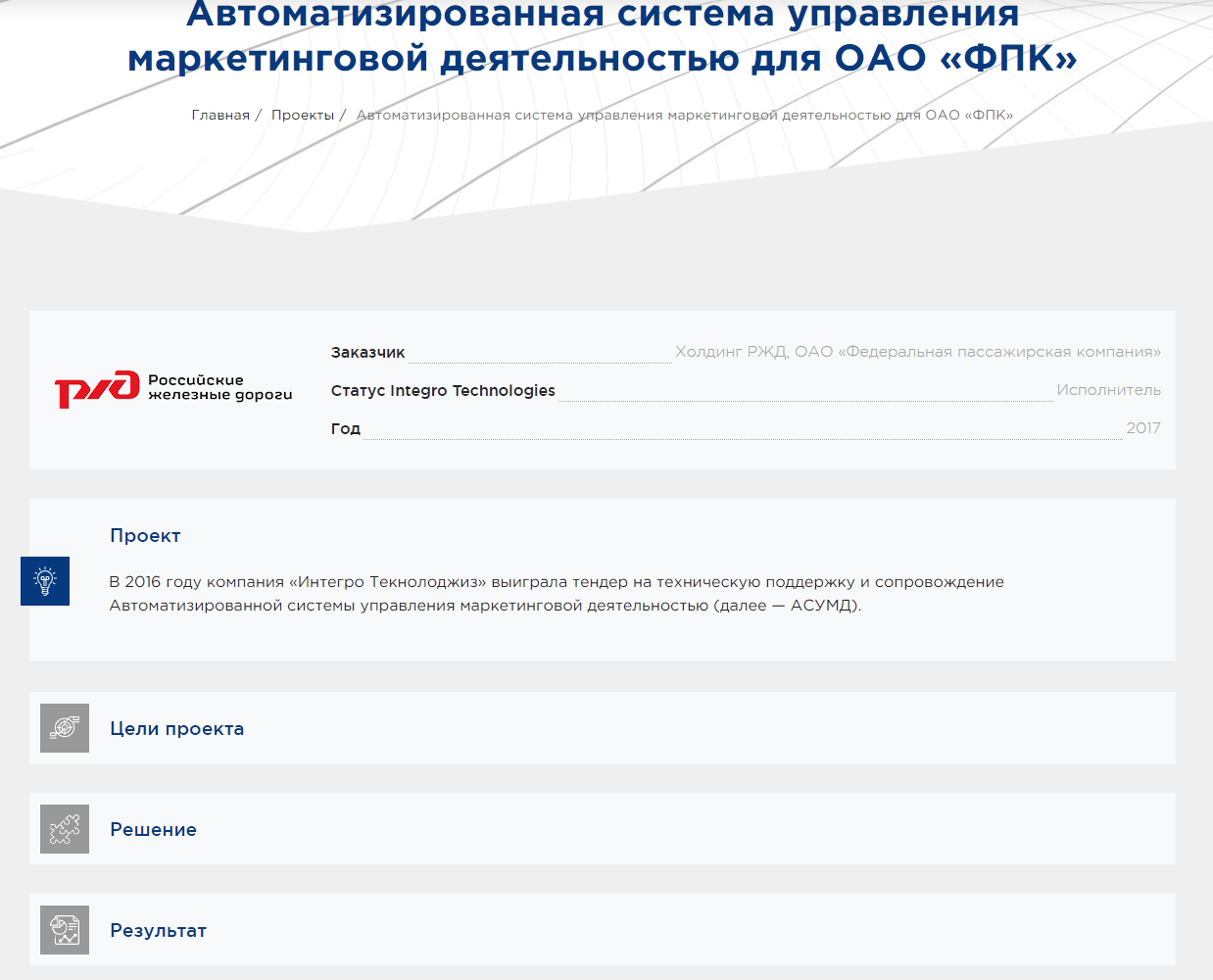This screenshot has height=980, width=1213.
Task: Click the РЖД logo image
Action: tap(173, 389)
